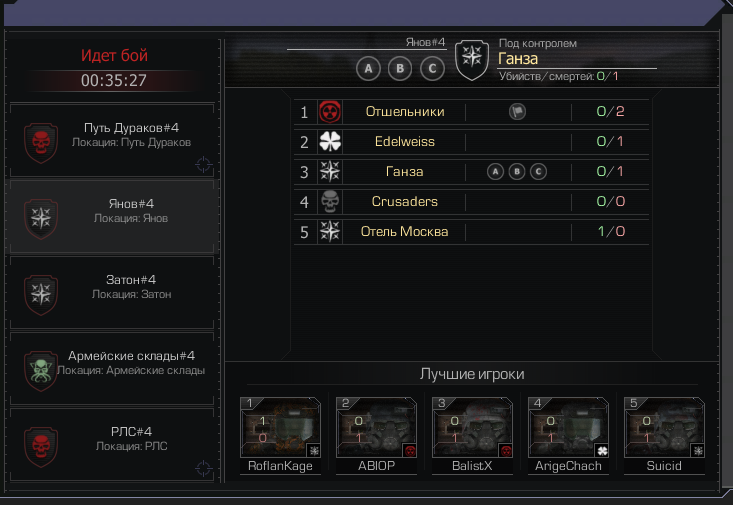Click the Ганза shield emblem in header
The height and width of the screenshot is (505, 733).
[472, 59]
